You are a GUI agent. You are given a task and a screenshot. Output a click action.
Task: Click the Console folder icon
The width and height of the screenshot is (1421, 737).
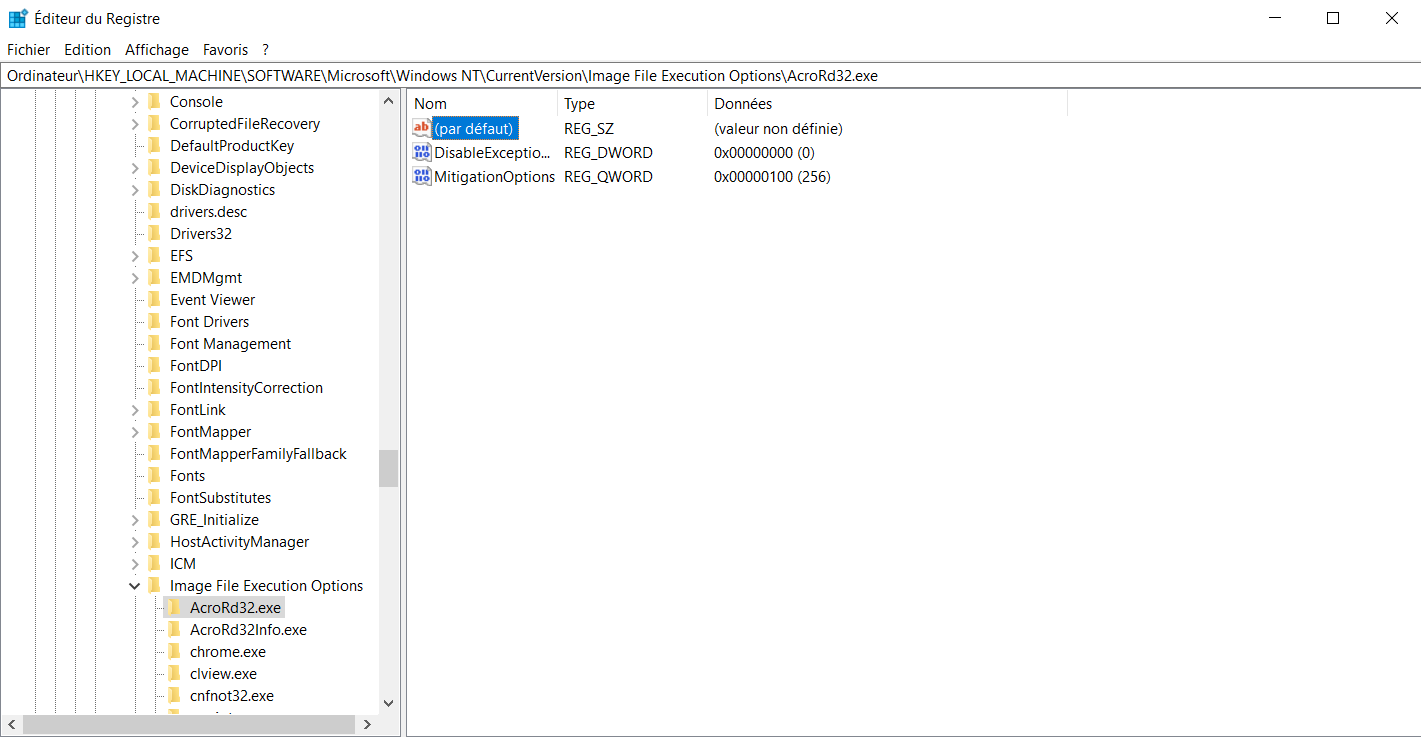pos(154,102)
